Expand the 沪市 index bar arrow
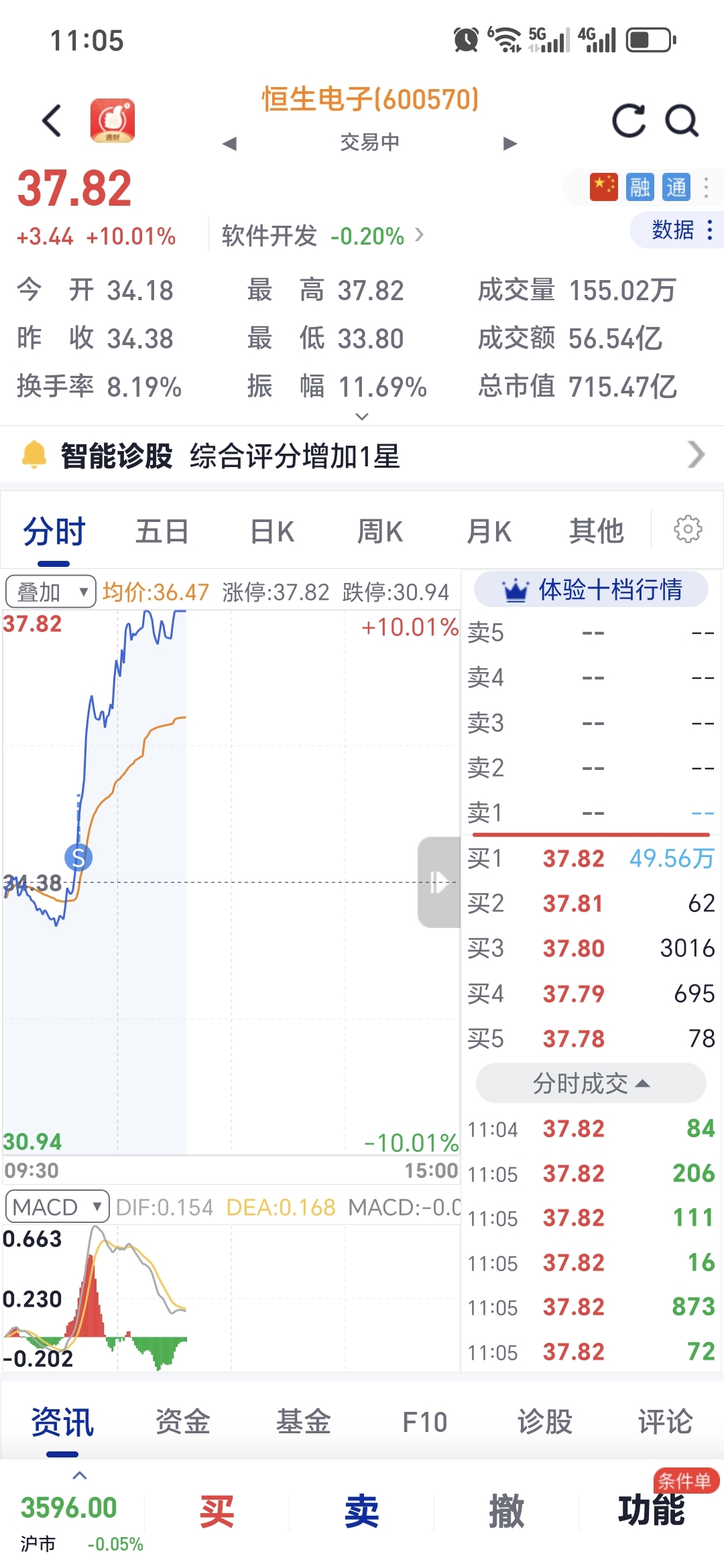This screenshot has height=1568, width=724. point(80,1476)
